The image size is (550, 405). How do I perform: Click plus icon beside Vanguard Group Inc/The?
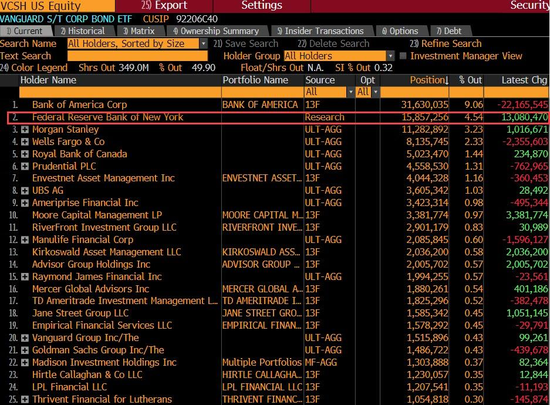(x=25, y=338)
